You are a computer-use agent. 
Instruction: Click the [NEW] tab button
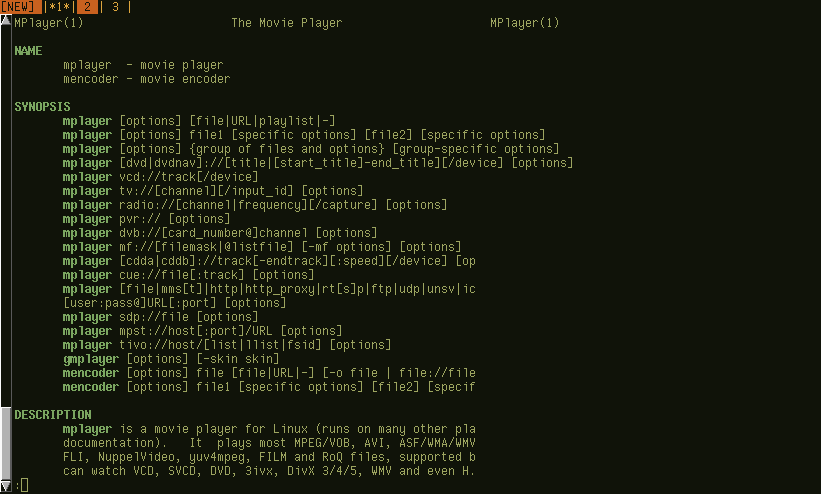pos(20,7)
